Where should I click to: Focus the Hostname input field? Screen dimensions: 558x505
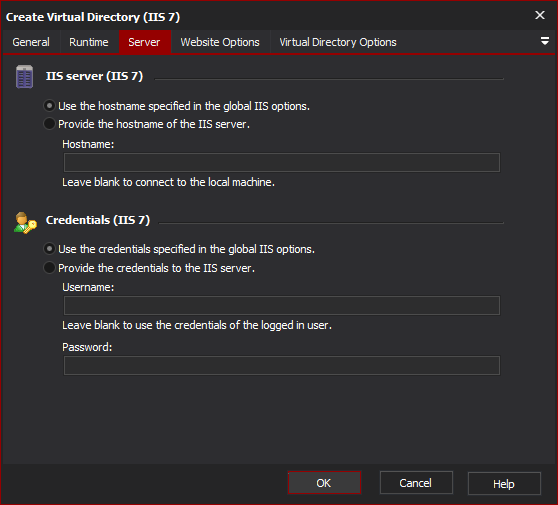[282, 162]
